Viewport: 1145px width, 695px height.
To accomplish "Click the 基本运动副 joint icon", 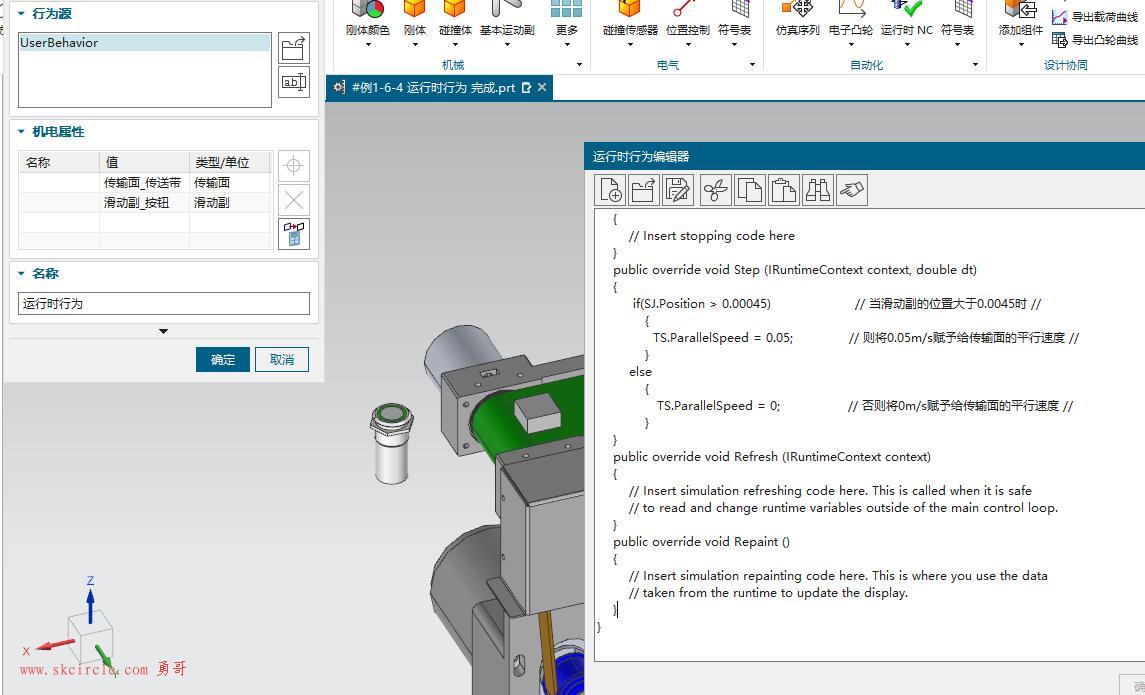I will click(x=507, y=9).
